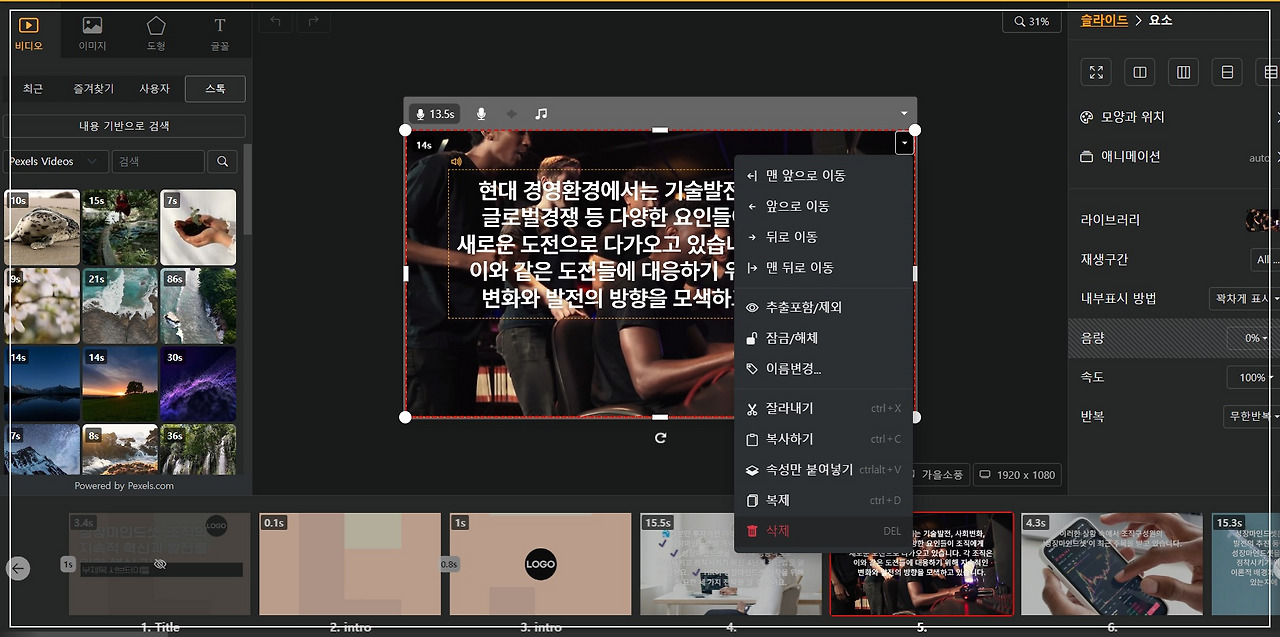Click the music note icon
This screenshot has width=1280, height=637.
541,114
